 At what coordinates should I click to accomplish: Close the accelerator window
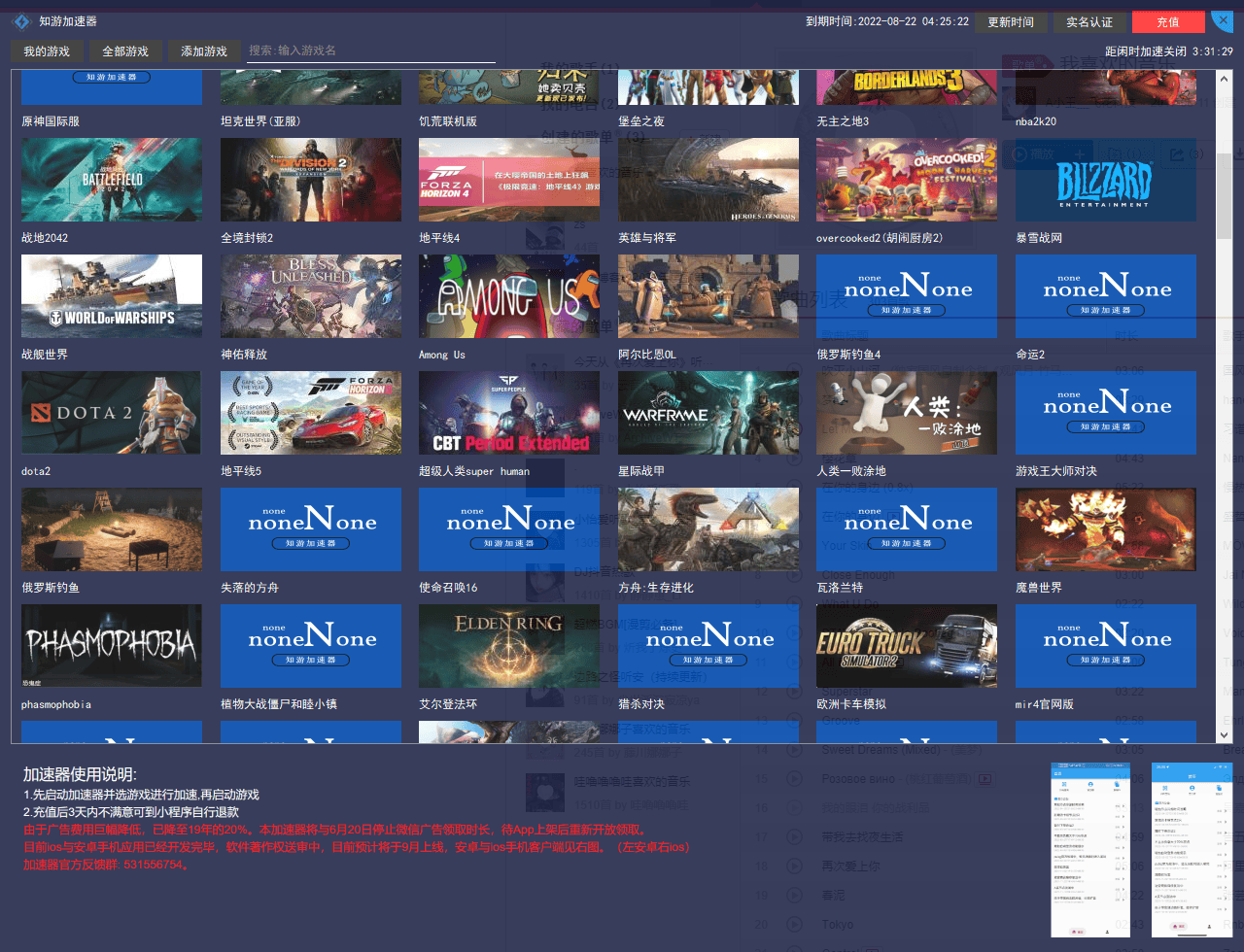1223,20
